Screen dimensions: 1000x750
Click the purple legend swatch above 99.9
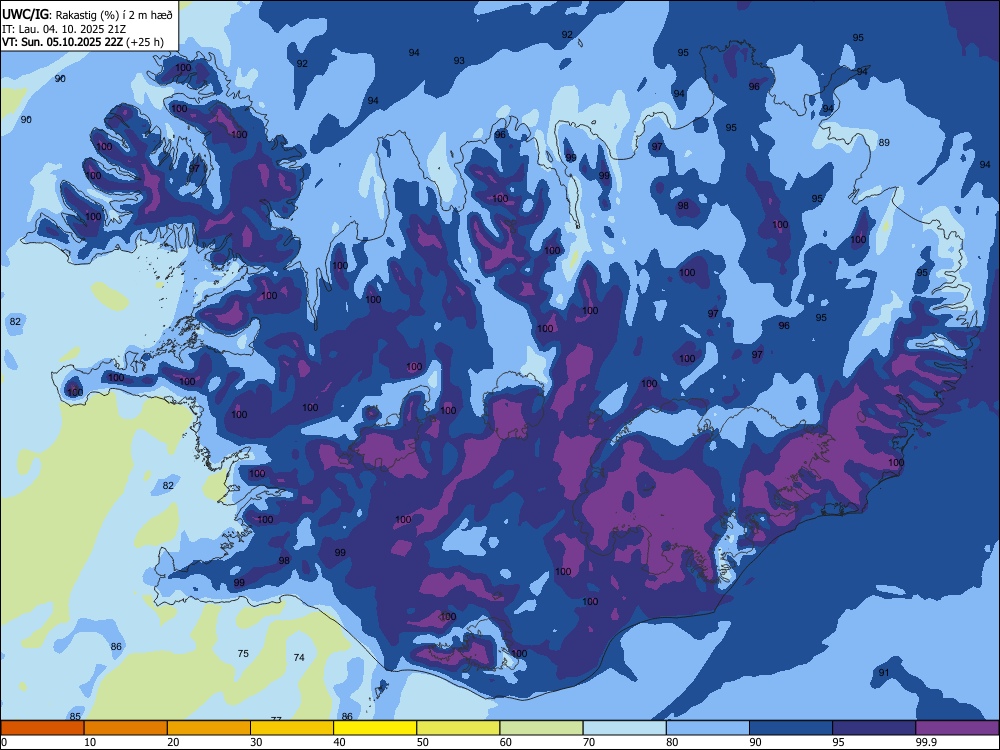(x=957, y=728)
